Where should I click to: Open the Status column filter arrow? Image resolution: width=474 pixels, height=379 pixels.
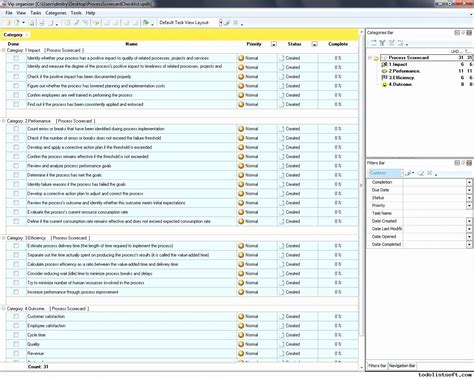pyautogui.click(x=314, y=44)
